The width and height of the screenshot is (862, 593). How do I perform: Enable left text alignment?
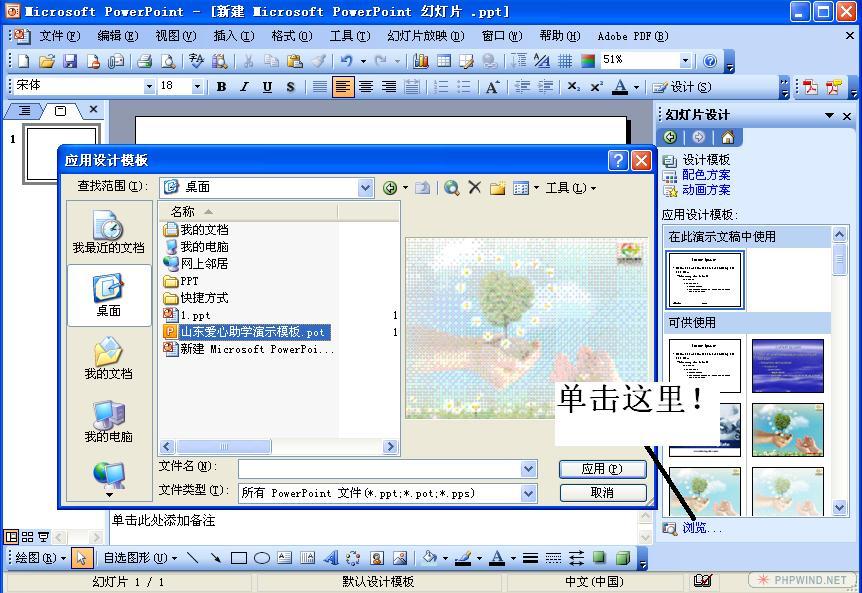point(342,86)
